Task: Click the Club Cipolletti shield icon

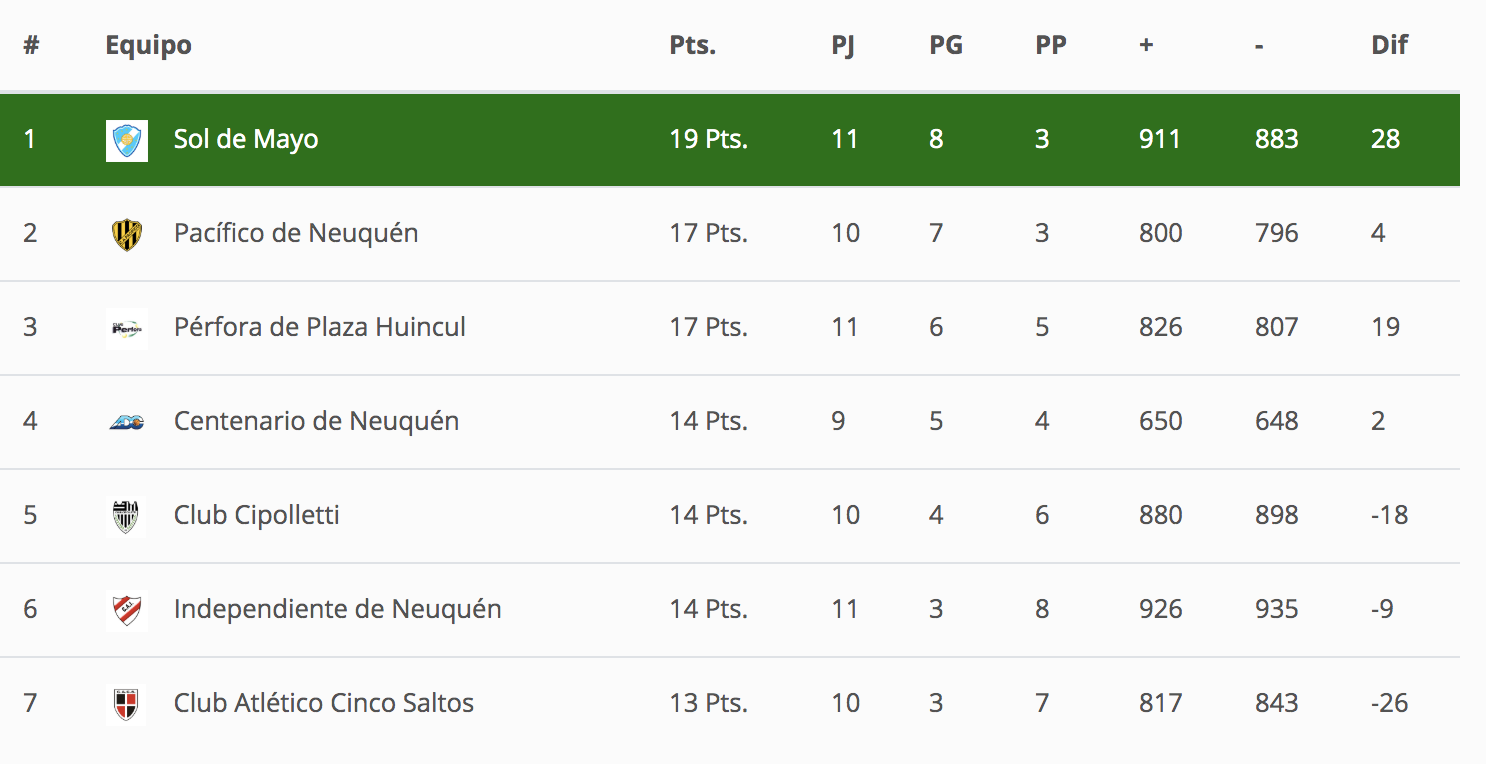Action: tap(127, 516)
